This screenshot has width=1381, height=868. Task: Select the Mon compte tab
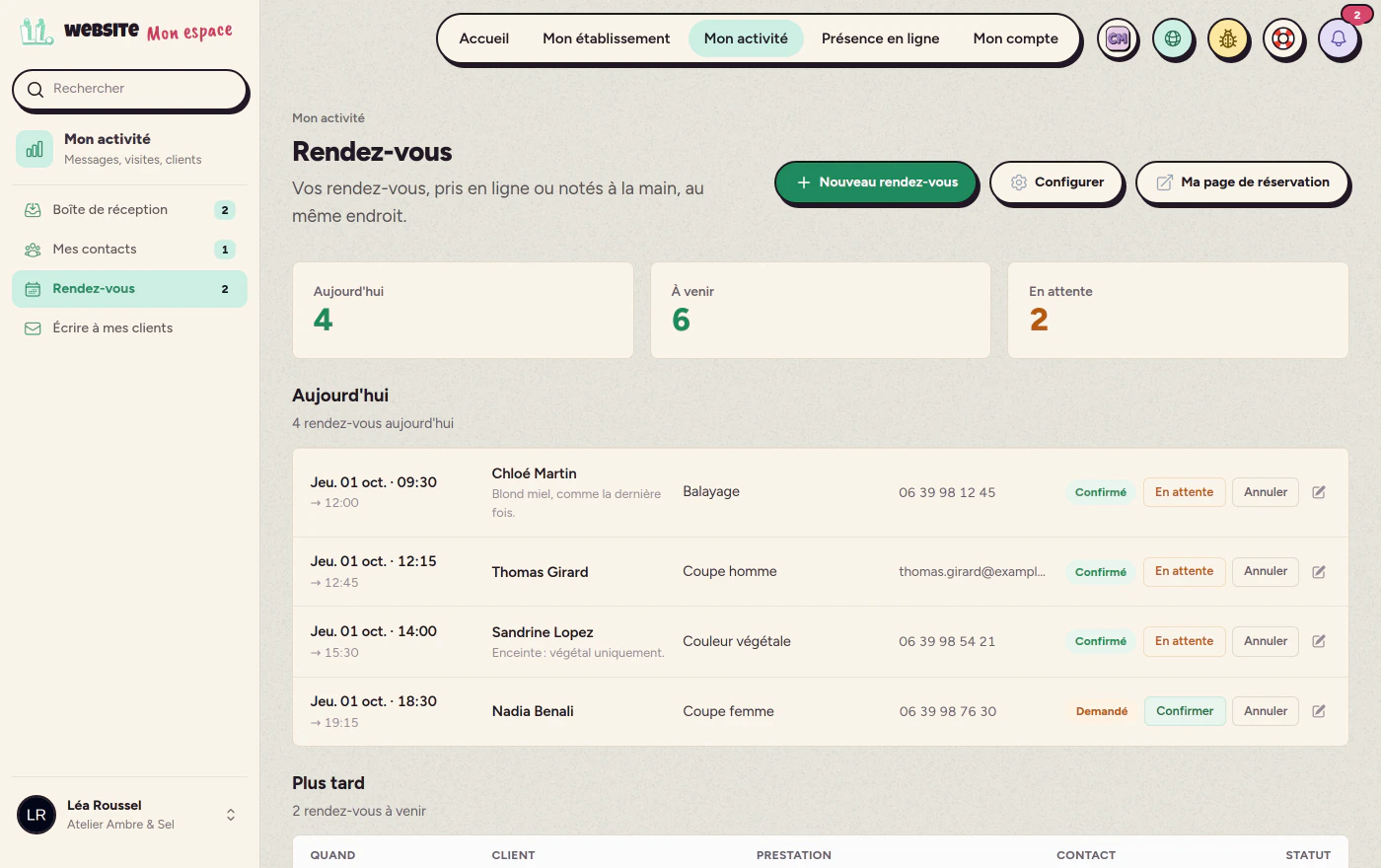(x=1016, y=38)
